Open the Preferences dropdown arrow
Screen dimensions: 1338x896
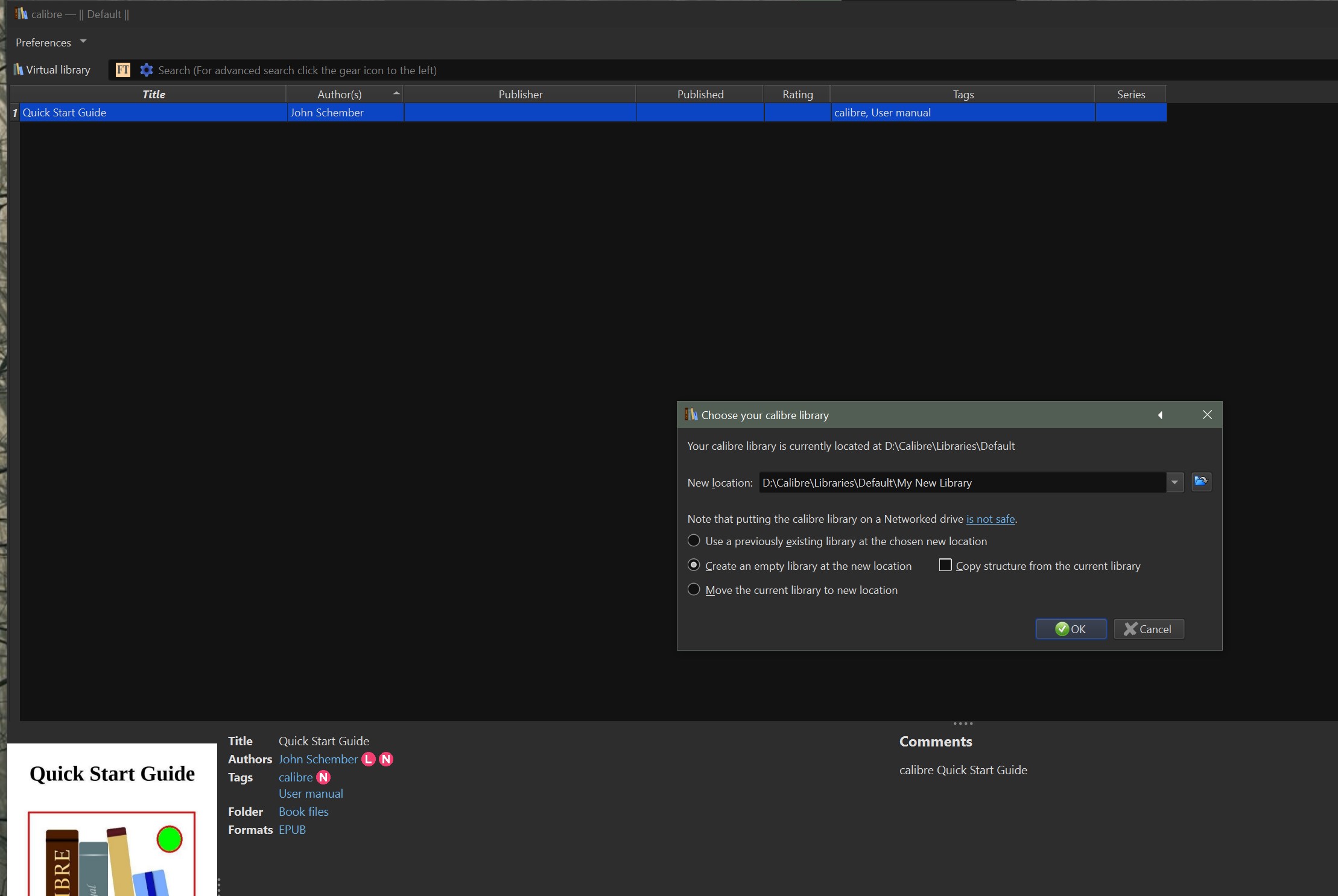click(x=83, y=42)
